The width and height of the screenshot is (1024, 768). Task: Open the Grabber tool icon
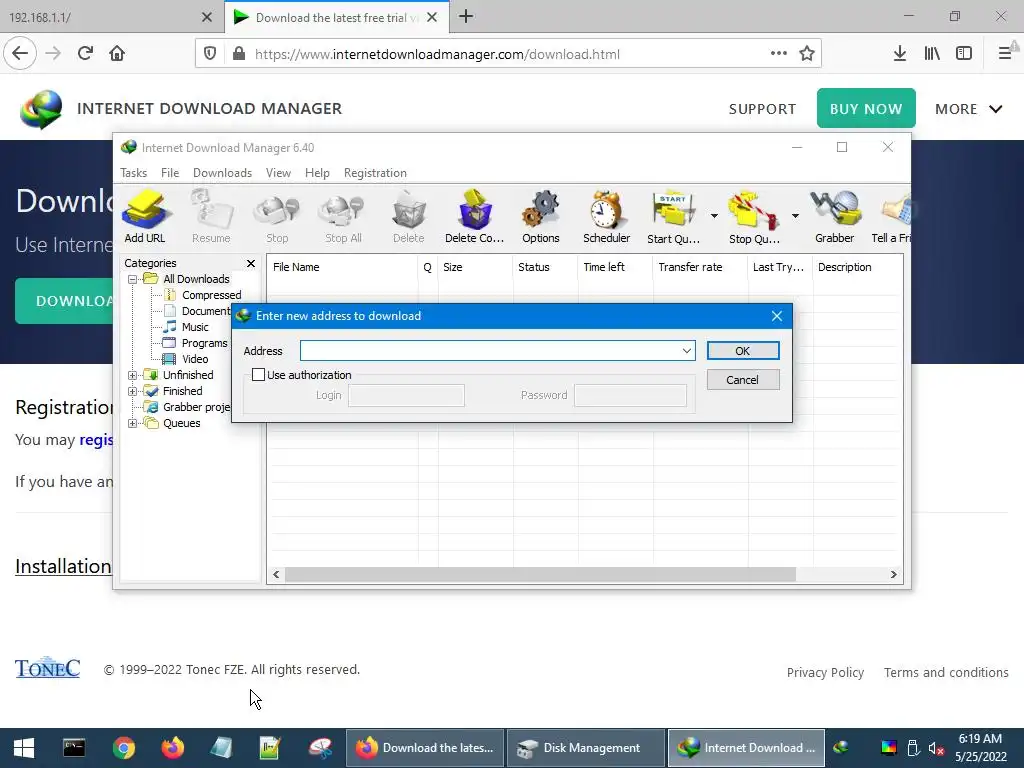click(835, 216)
